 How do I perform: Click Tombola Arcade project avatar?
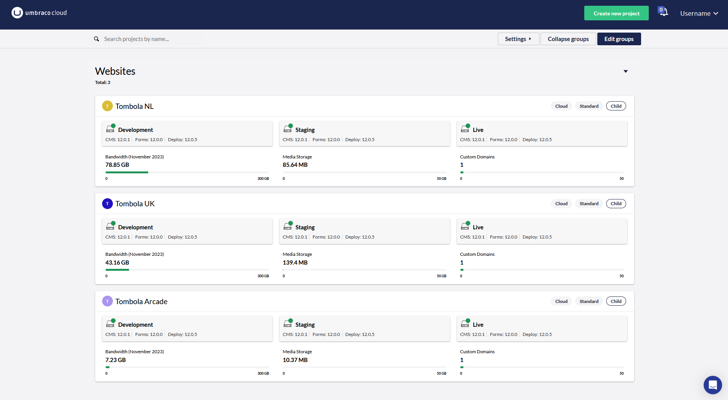click(x=107, y=301)
